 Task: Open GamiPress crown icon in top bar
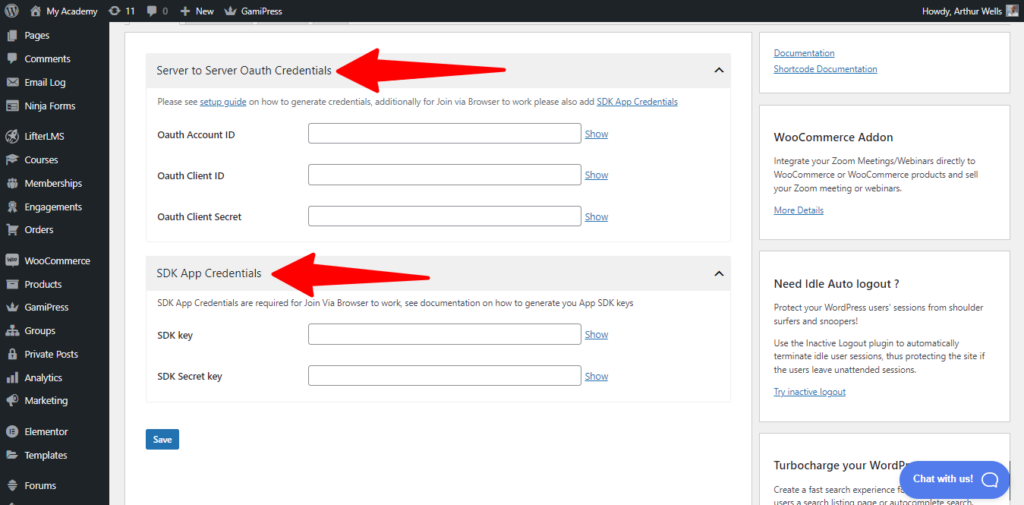[230, 11]
